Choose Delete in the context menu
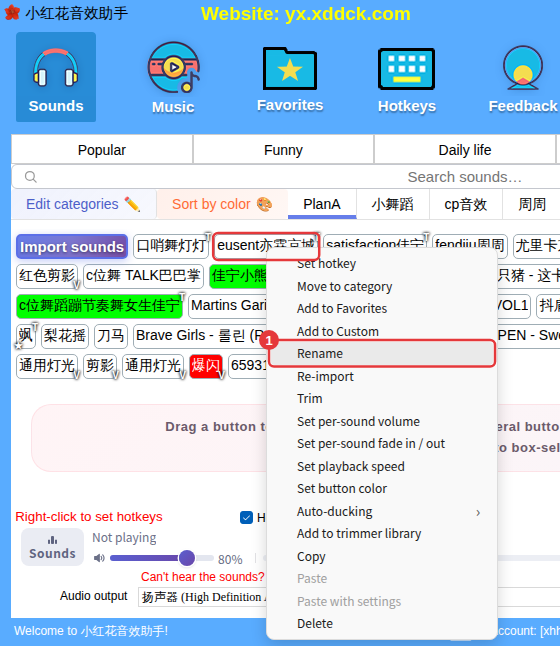This screenshot has width=560, height=646. click(x=315, y=624)
